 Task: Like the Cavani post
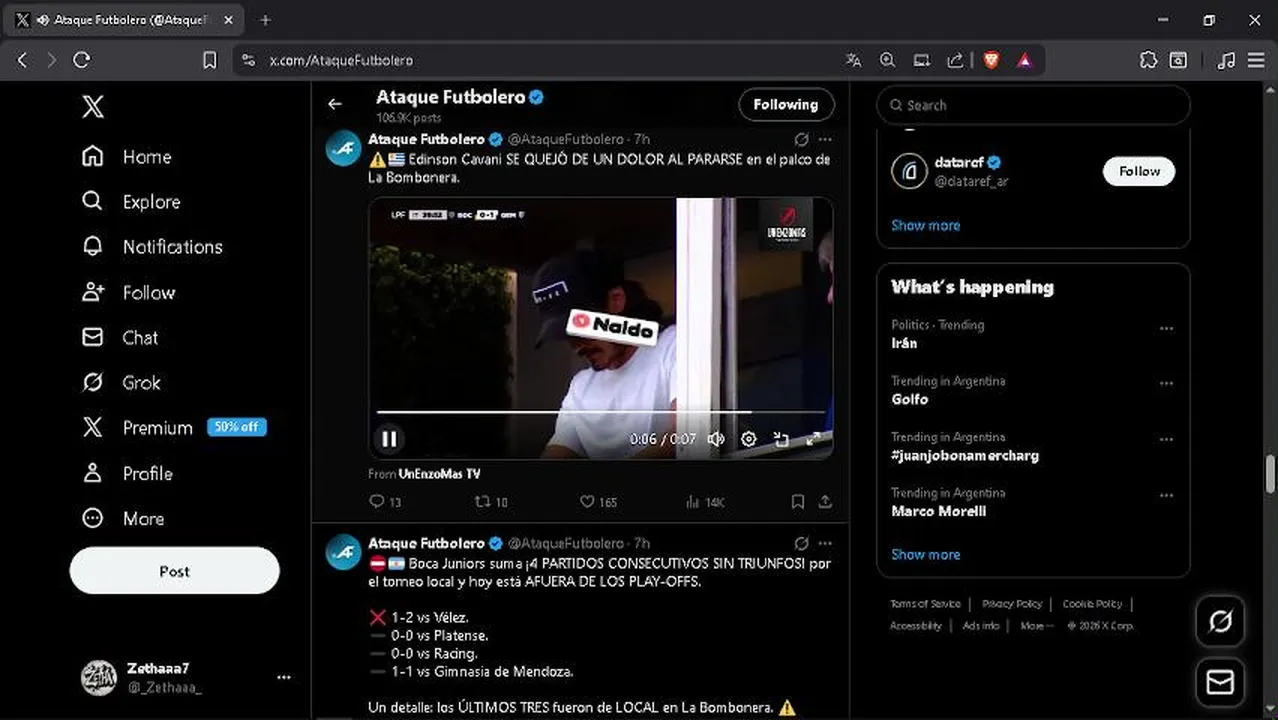(599, 502)
